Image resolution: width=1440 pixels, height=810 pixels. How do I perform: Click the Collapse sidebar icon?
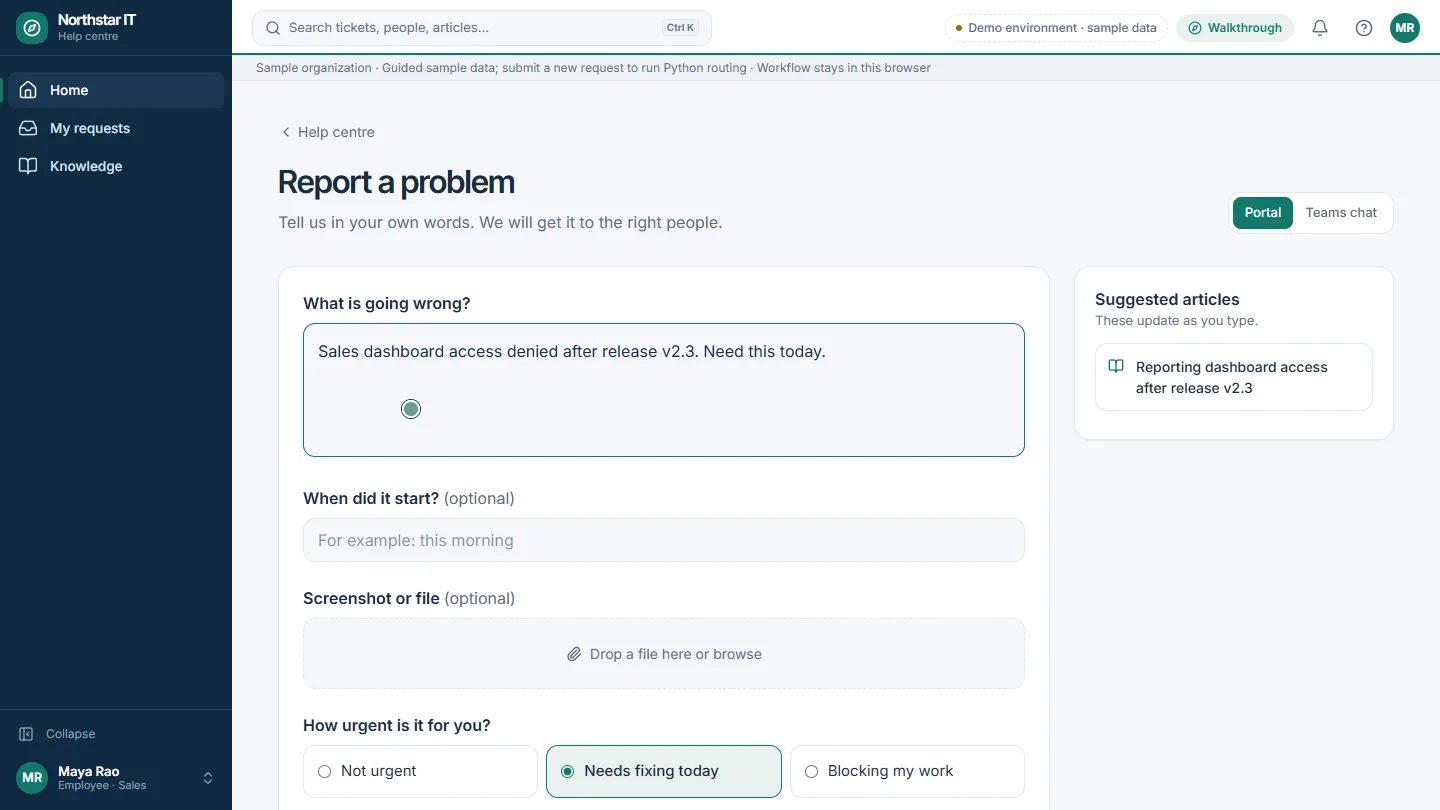click(26, 734)
